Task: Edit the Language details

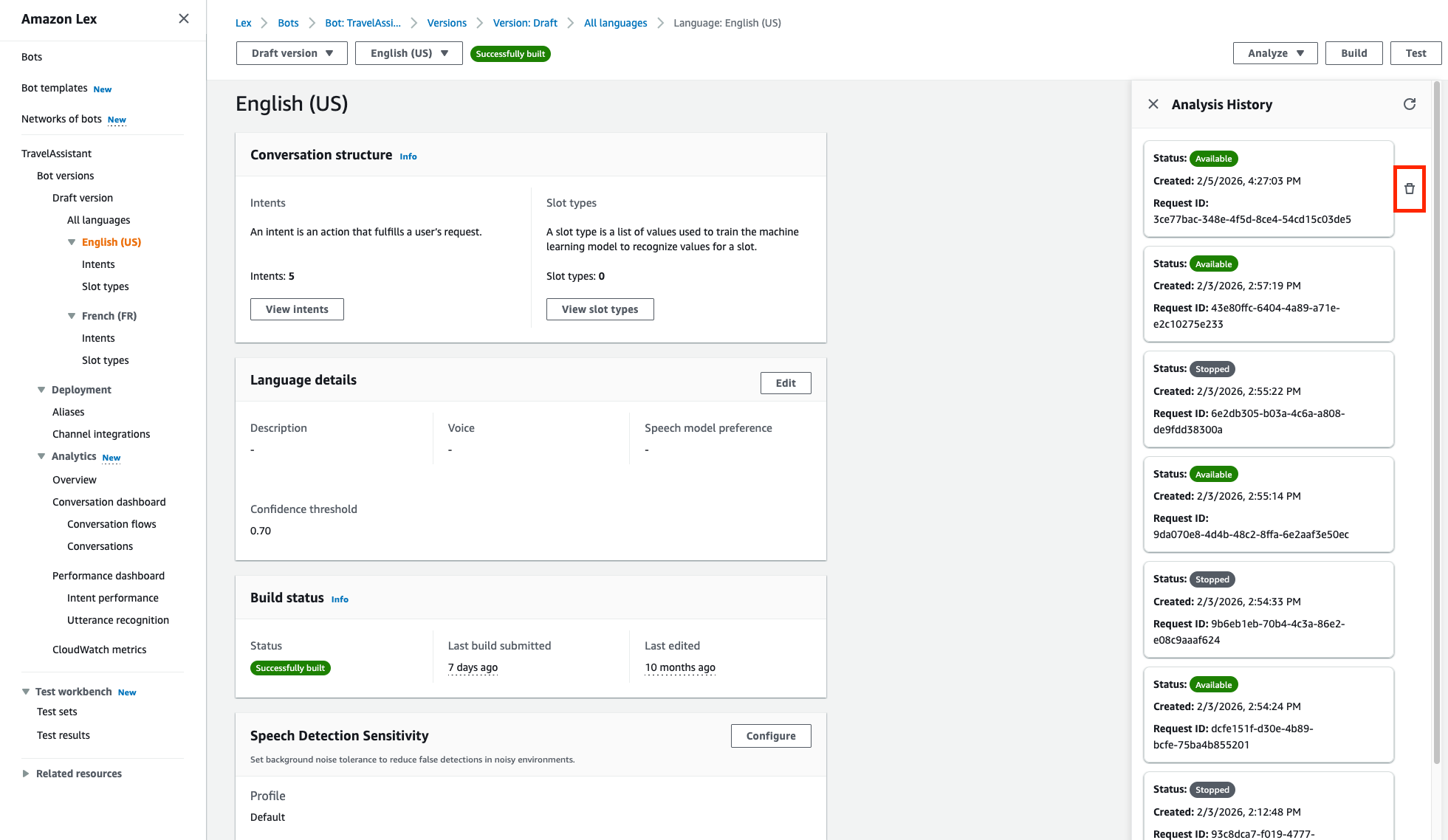Action: tap(785, 383)
